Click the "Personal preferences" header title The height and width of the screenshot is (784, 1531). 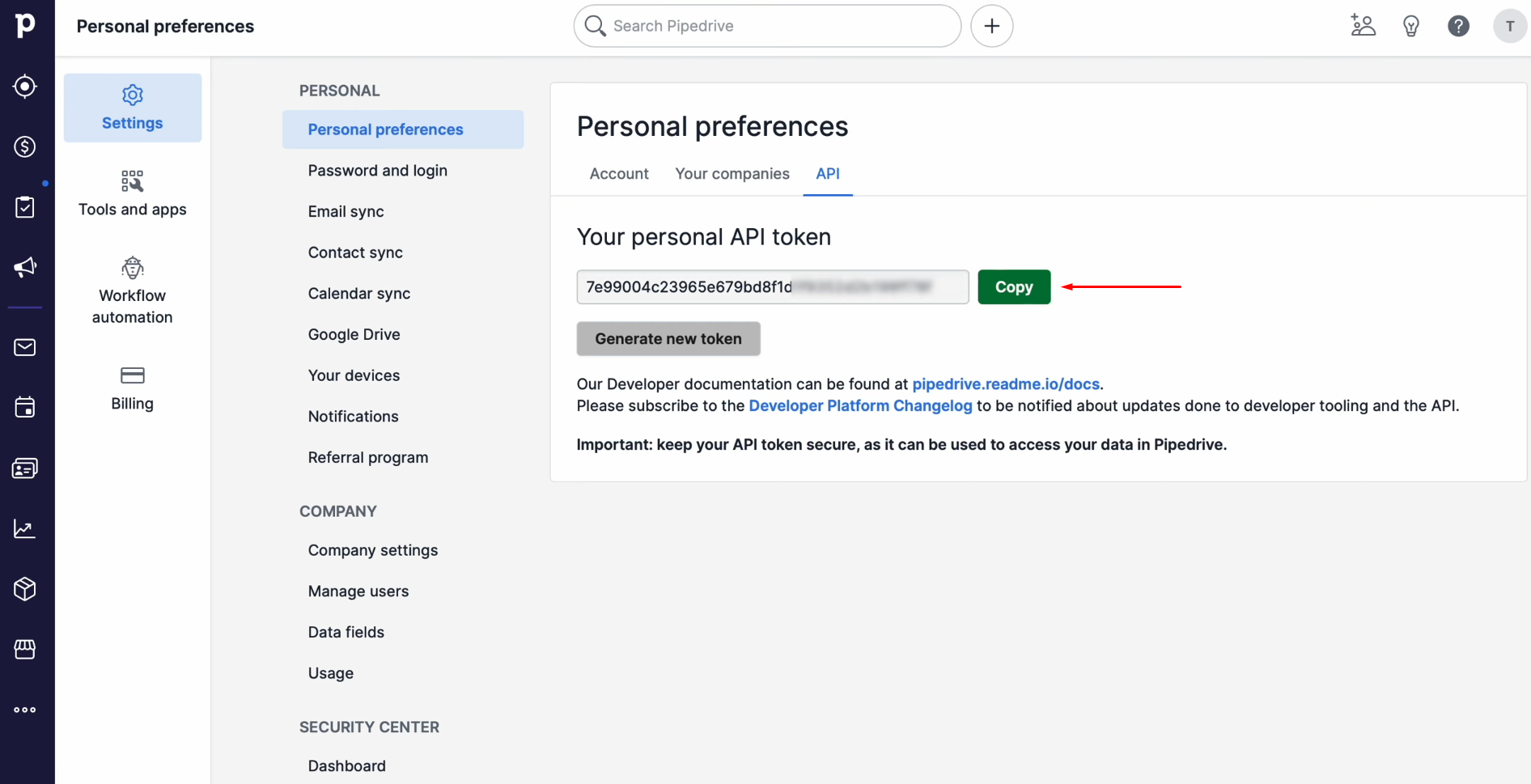click(165, 26)
